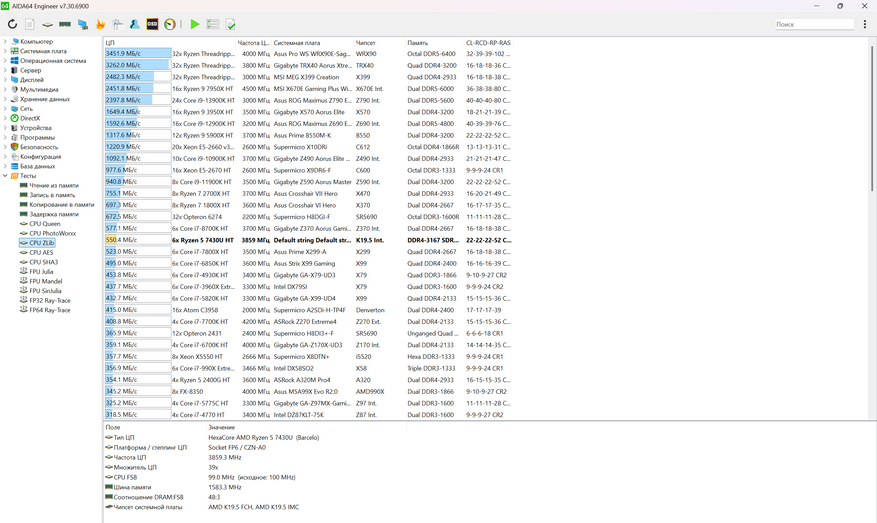Expand the Хранение данных node
This screenshot has height=523, width=877.
(x=5, y=99)
